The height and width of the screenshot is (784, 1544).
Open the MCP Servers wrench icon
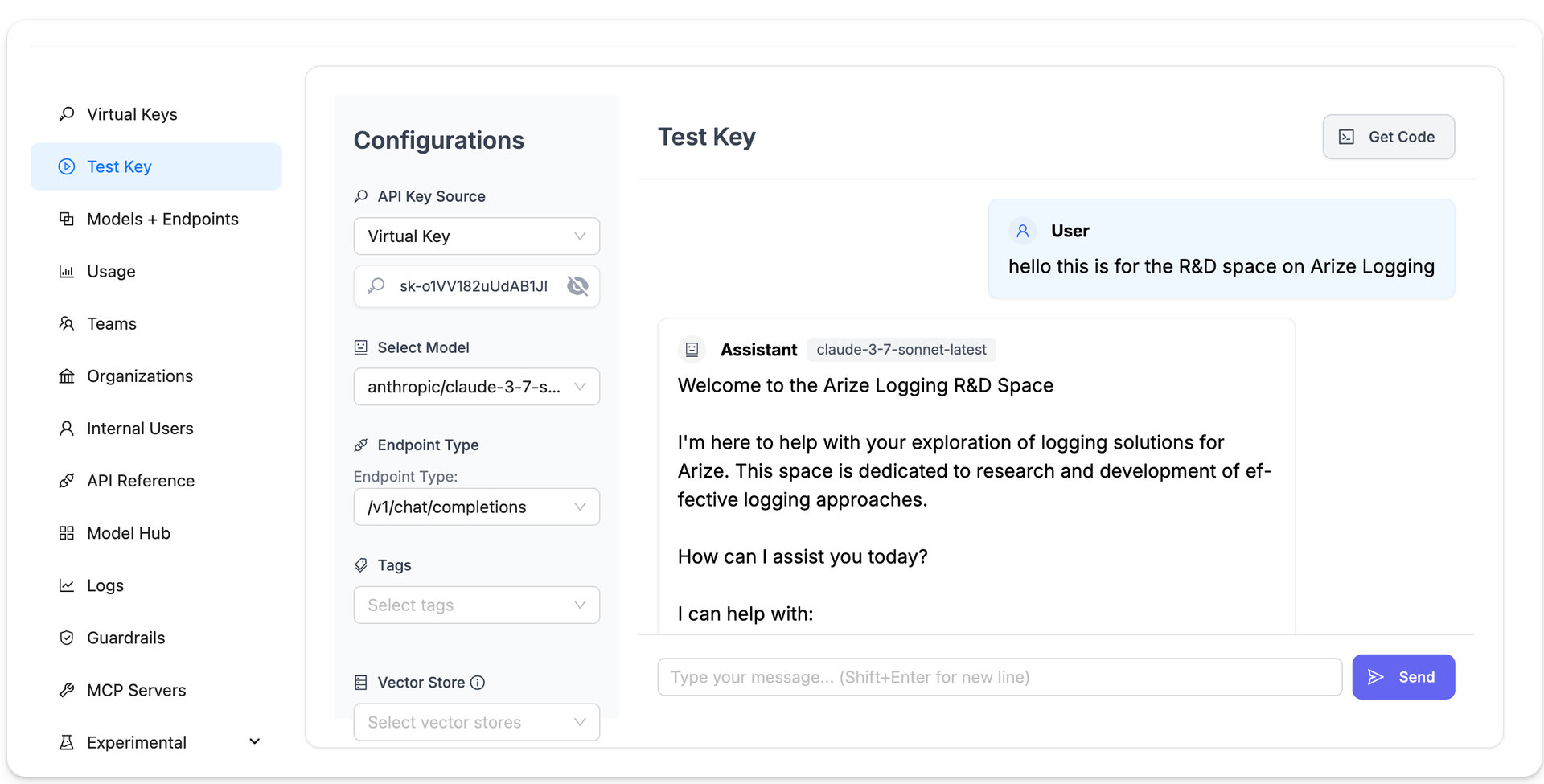[67, 690]
